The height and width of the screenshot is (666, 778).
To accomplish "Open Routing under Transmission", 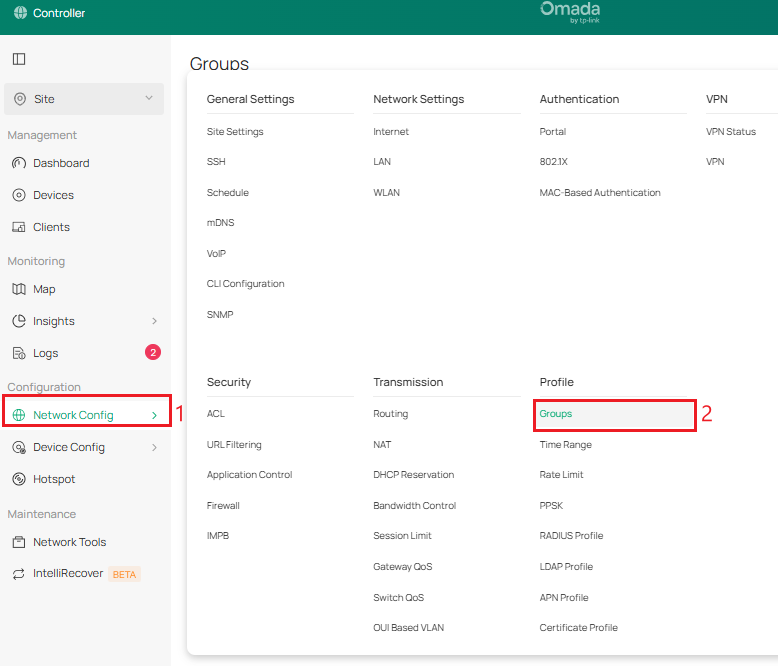I will click(390, 413).
